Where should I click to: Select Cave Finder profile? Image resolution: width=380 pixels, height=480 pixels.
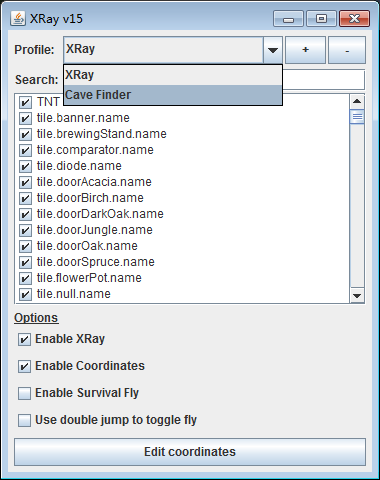pos(173,95)
